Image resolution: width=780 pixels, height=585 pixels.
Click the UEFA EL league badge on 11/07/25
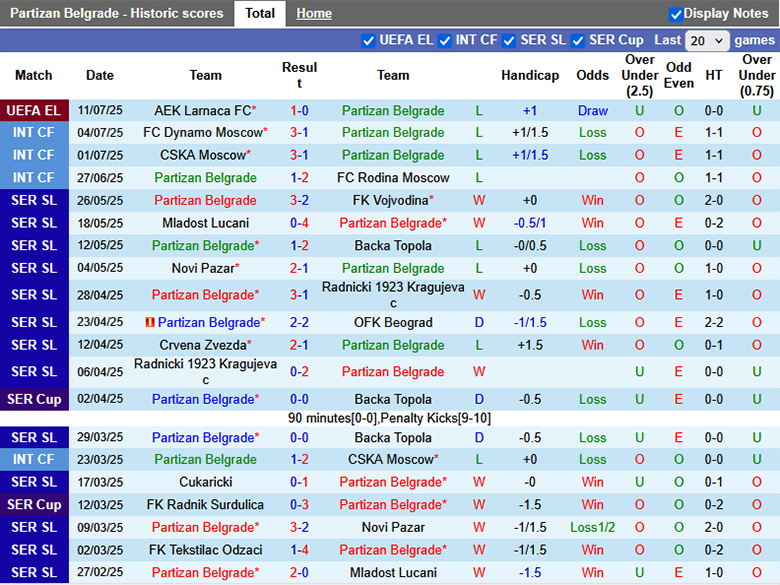[34, 110]
